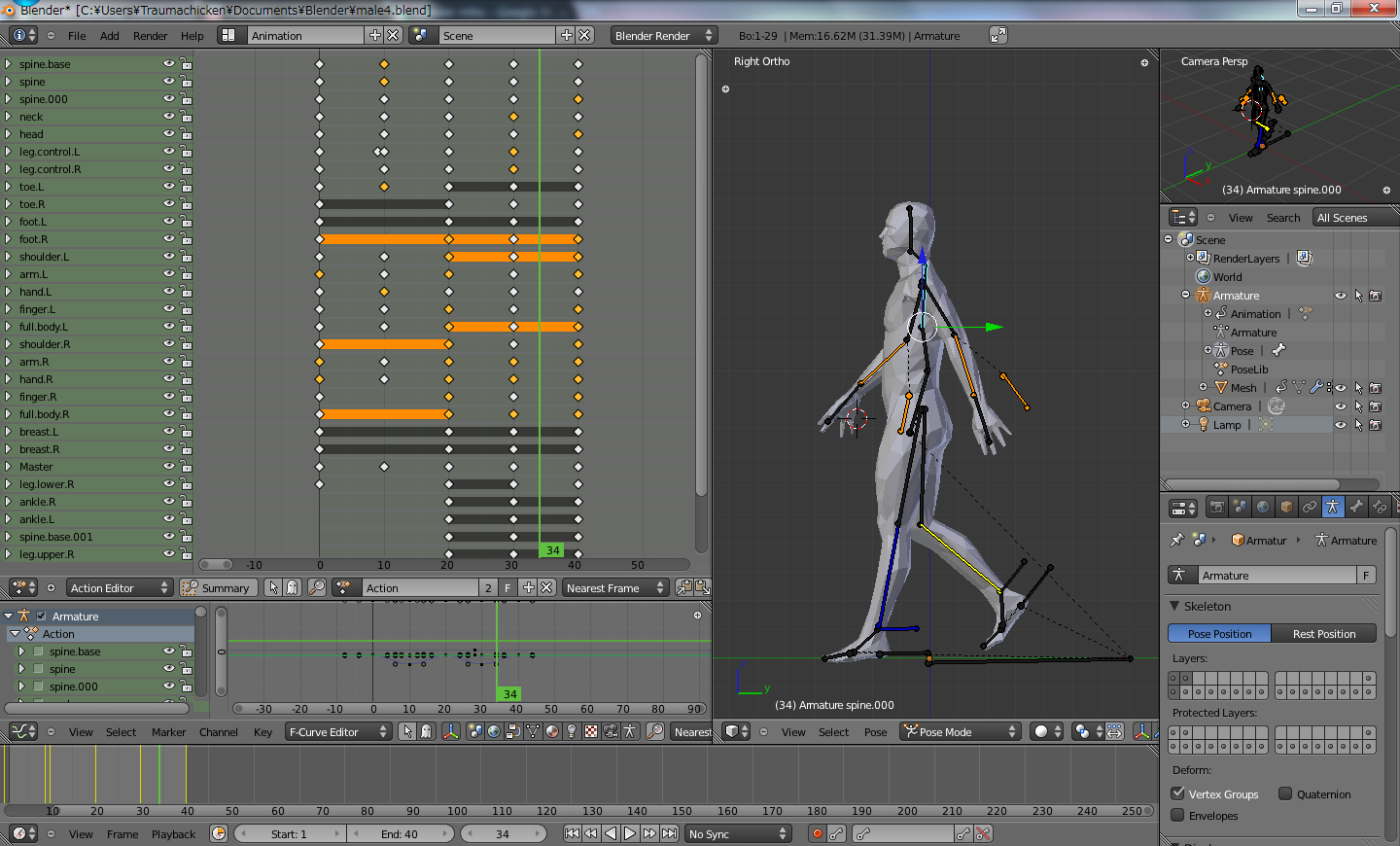Click the Search button in outliner header
Viewport: 1400px width, 846px height.
tap(1283, 218)
